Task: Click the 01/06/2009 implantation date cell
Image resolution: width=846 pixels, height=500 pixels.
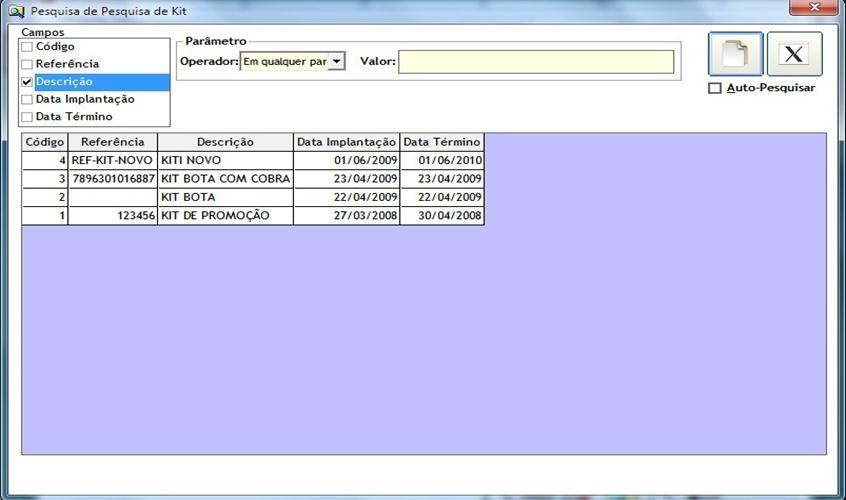Action: pyautogui.click(x=346, y=160)
